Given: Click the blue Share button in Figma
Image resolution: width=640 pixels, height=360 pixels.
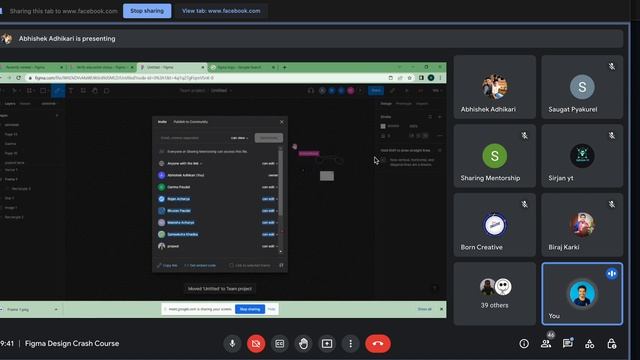Looking at the screenshot, I should (376, 91).
